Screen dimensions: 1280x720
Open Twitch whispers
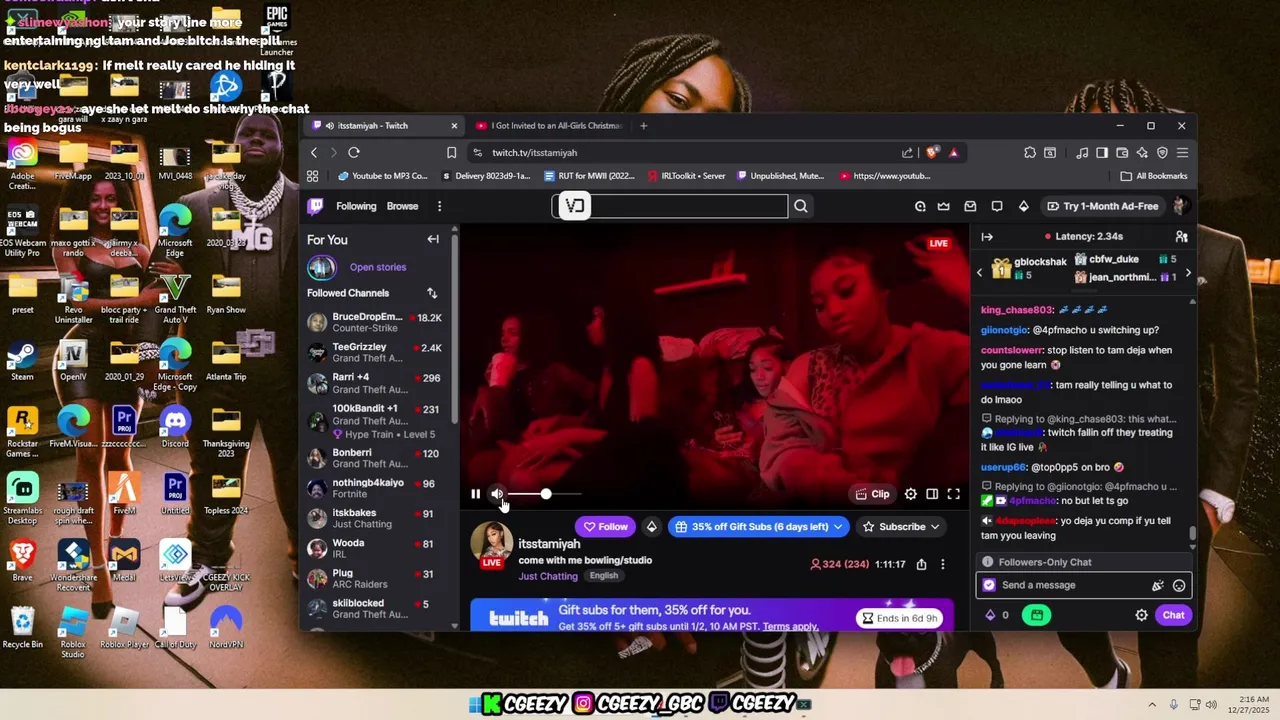[x=997, y=206]
